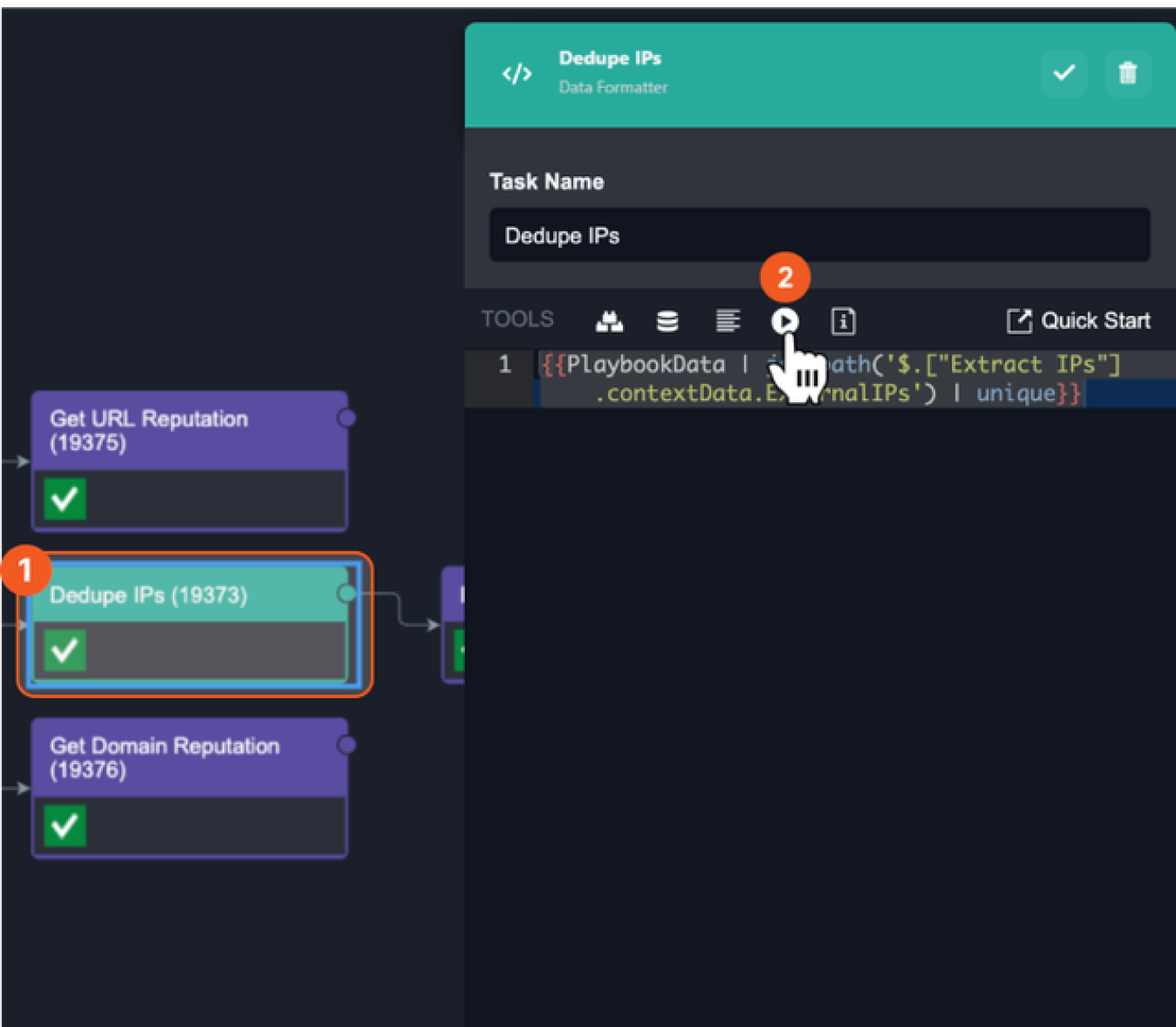Click the binoculars search icon in Tools
This screenshot has height=1027, width=1176.
click(x=609, y=321)
